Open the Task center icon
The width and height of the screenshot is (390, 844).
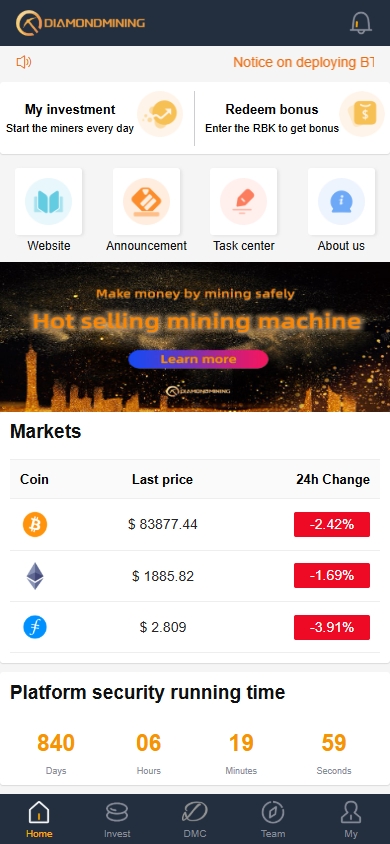pyautogui.click(x=243, y=201)
